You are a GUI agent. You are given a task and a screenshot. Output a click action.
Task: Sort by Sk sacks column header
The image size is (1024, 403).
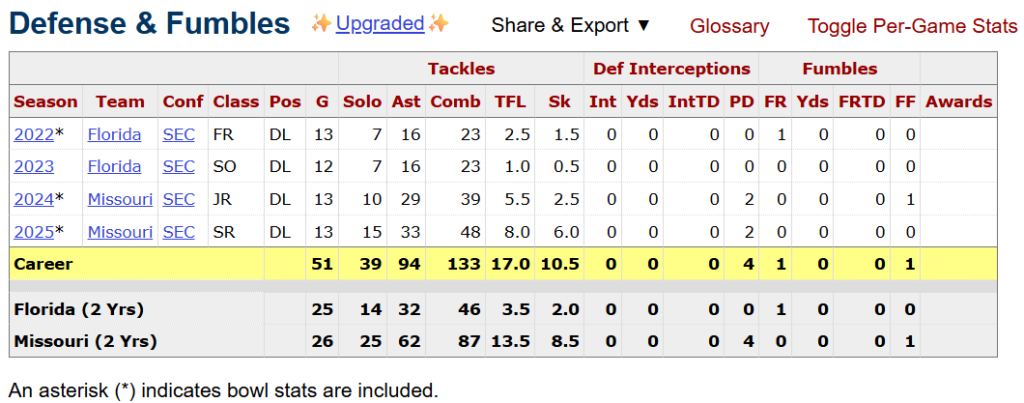(559, 101)
